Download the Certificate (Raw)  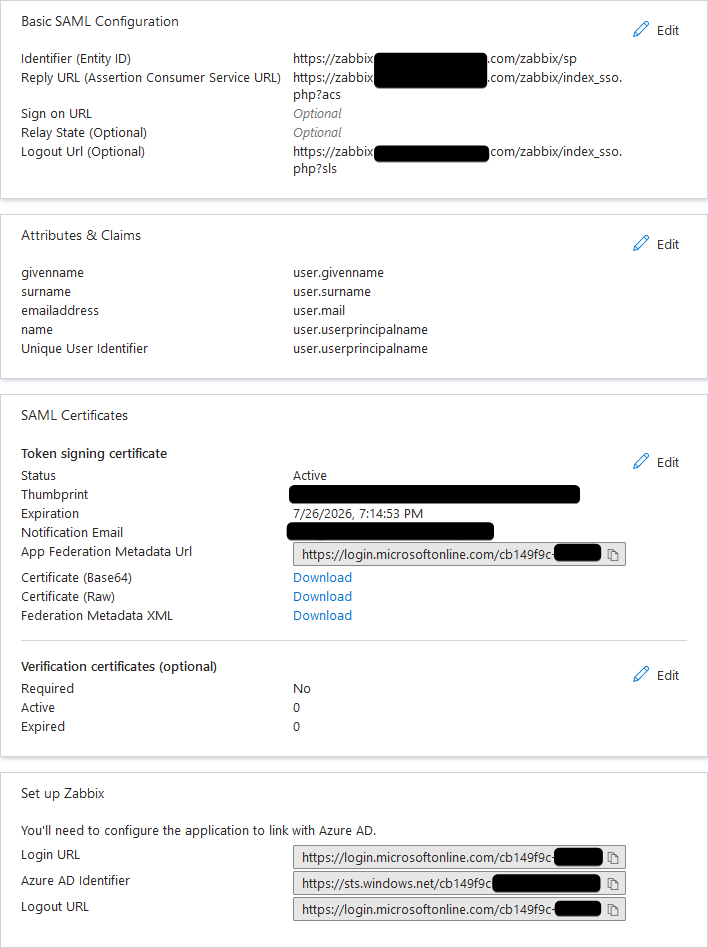(x=322, y=596)
